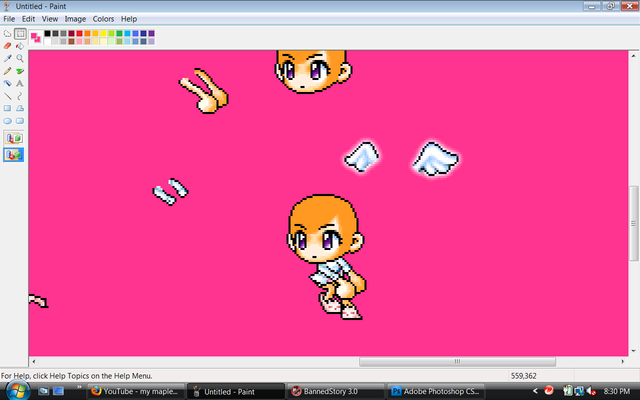640x400 pixels.
Task: Select the Rounded Rectangle tool
Action: click(20, 121)
